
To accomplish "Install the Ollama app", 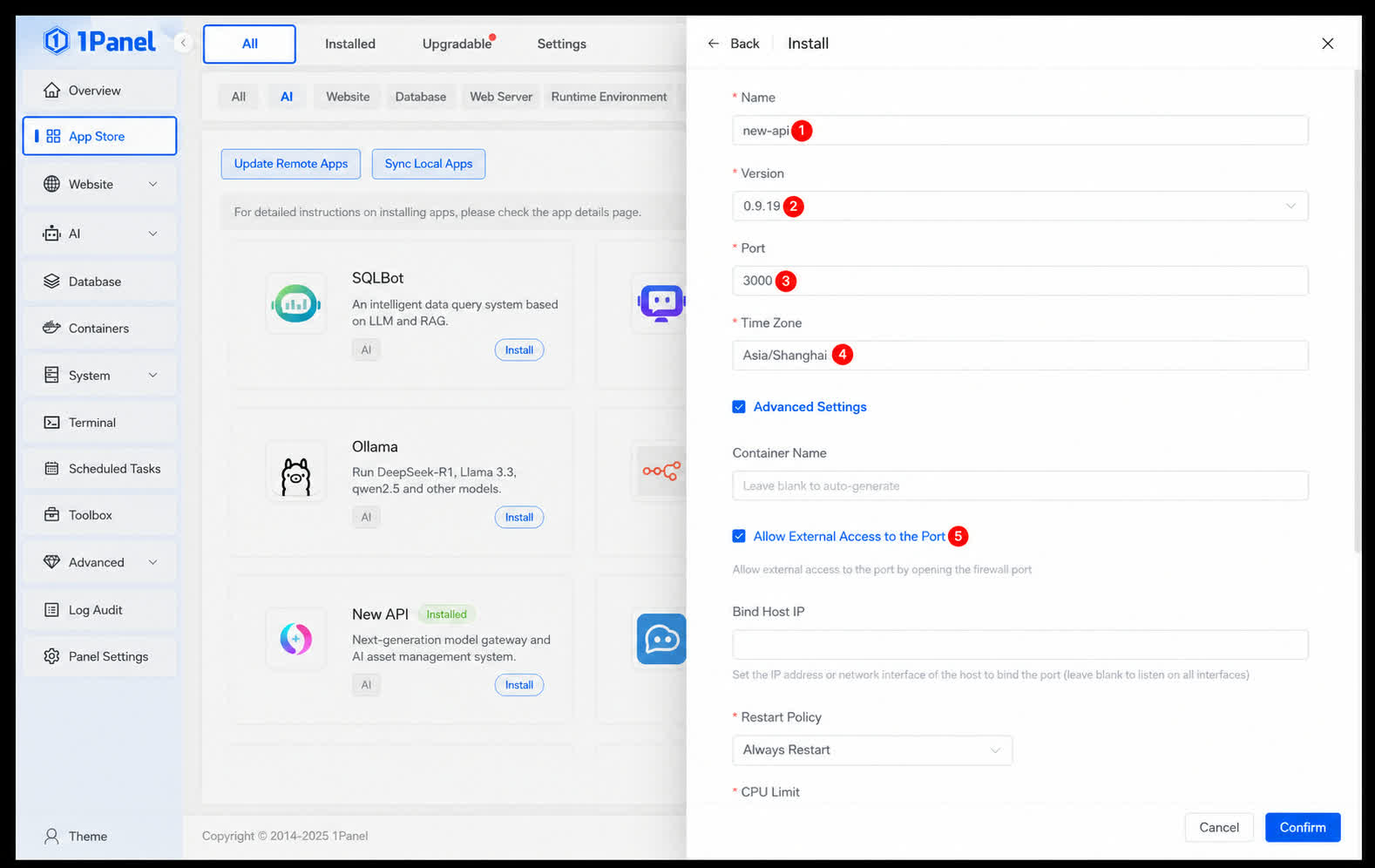I will click(x=519, y=517).
